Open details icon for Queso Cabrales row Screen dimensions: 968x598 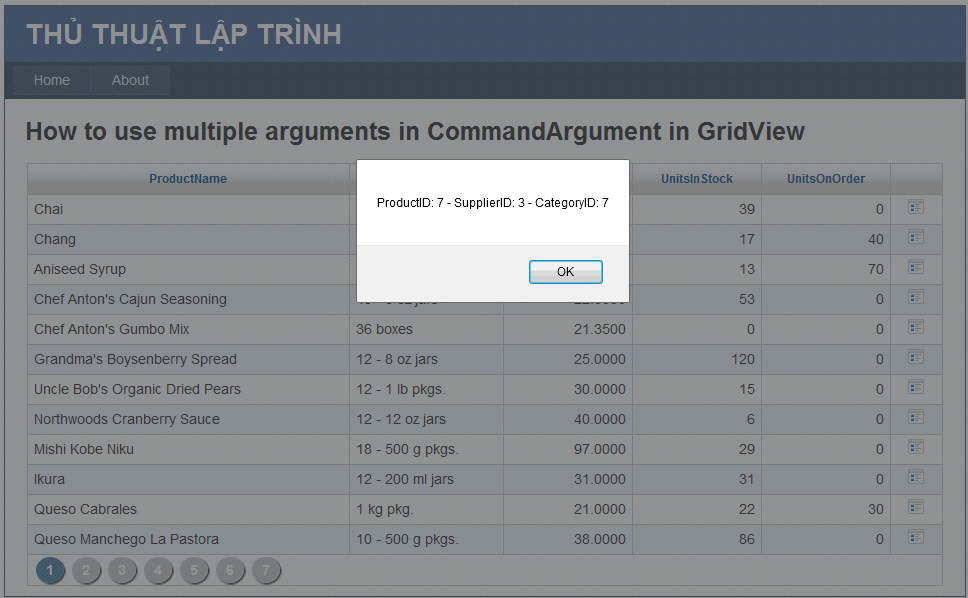click(916, 507)
